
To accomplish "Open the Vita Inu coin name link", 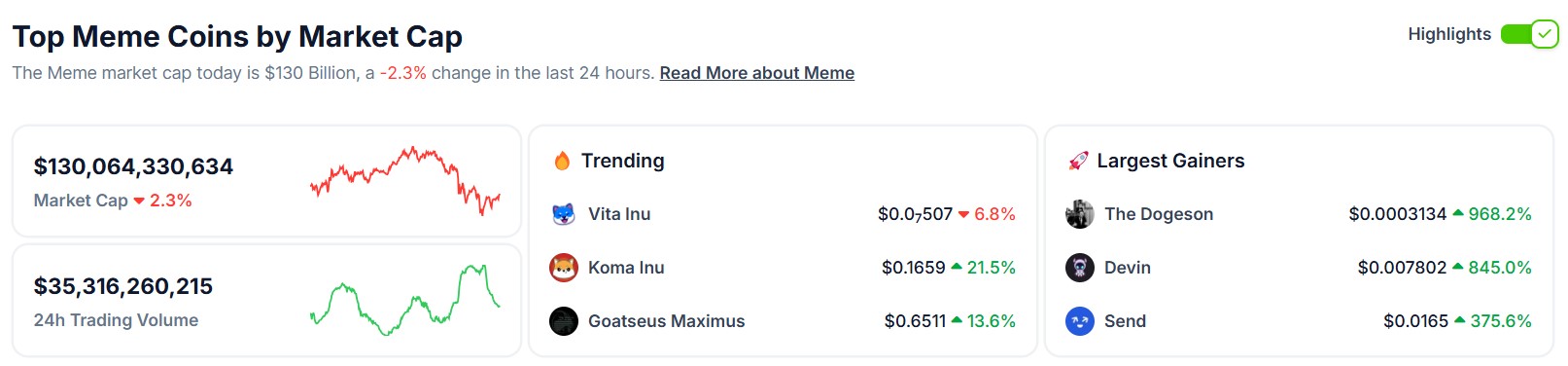I will pos(619,214).
